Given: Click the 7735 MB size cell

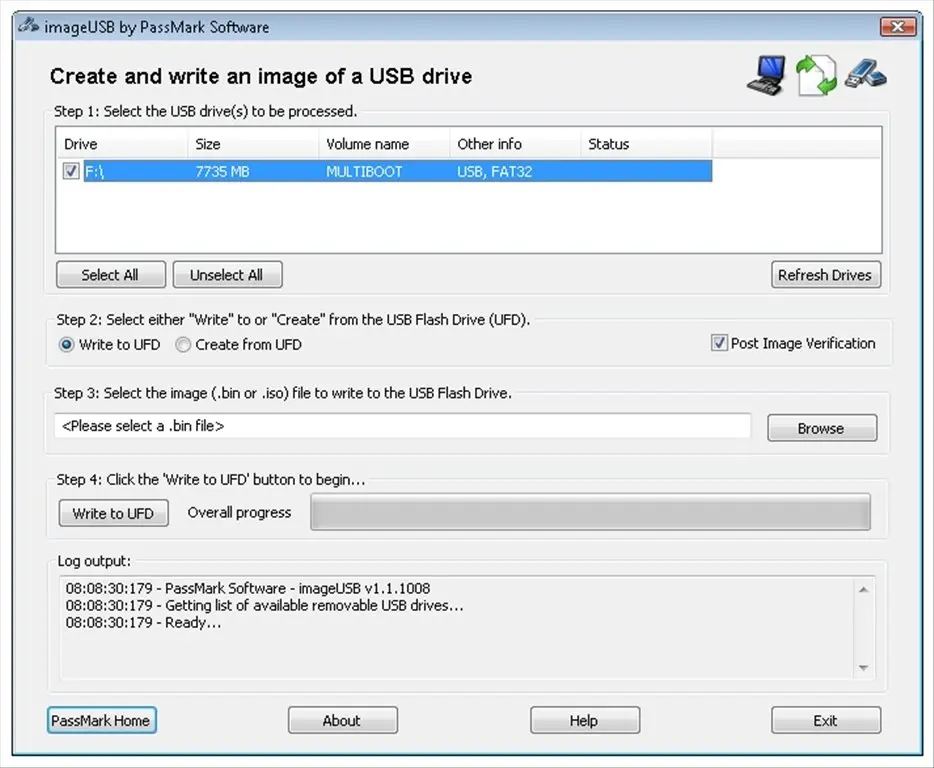Looking at the screenshot, I should pos(222,172).
